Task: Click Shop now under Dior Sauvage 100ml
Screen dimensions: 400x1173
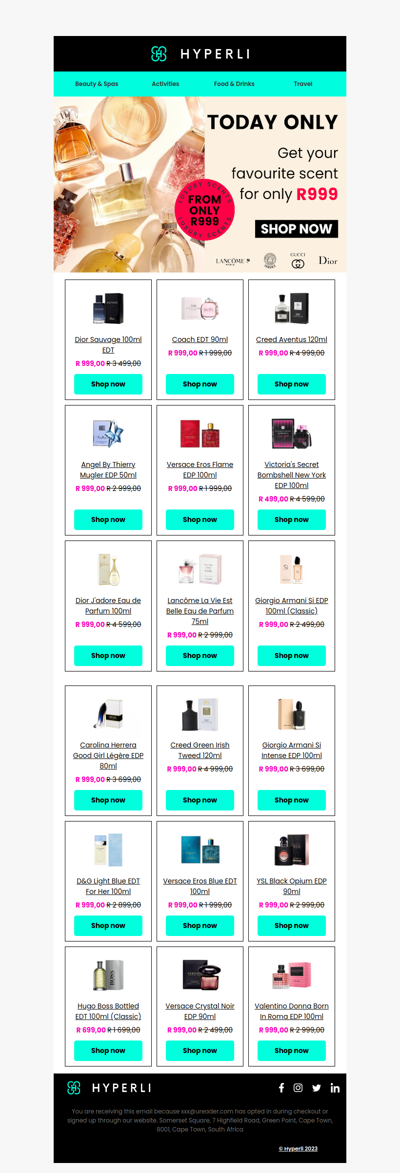Action: tap(108, 385)
